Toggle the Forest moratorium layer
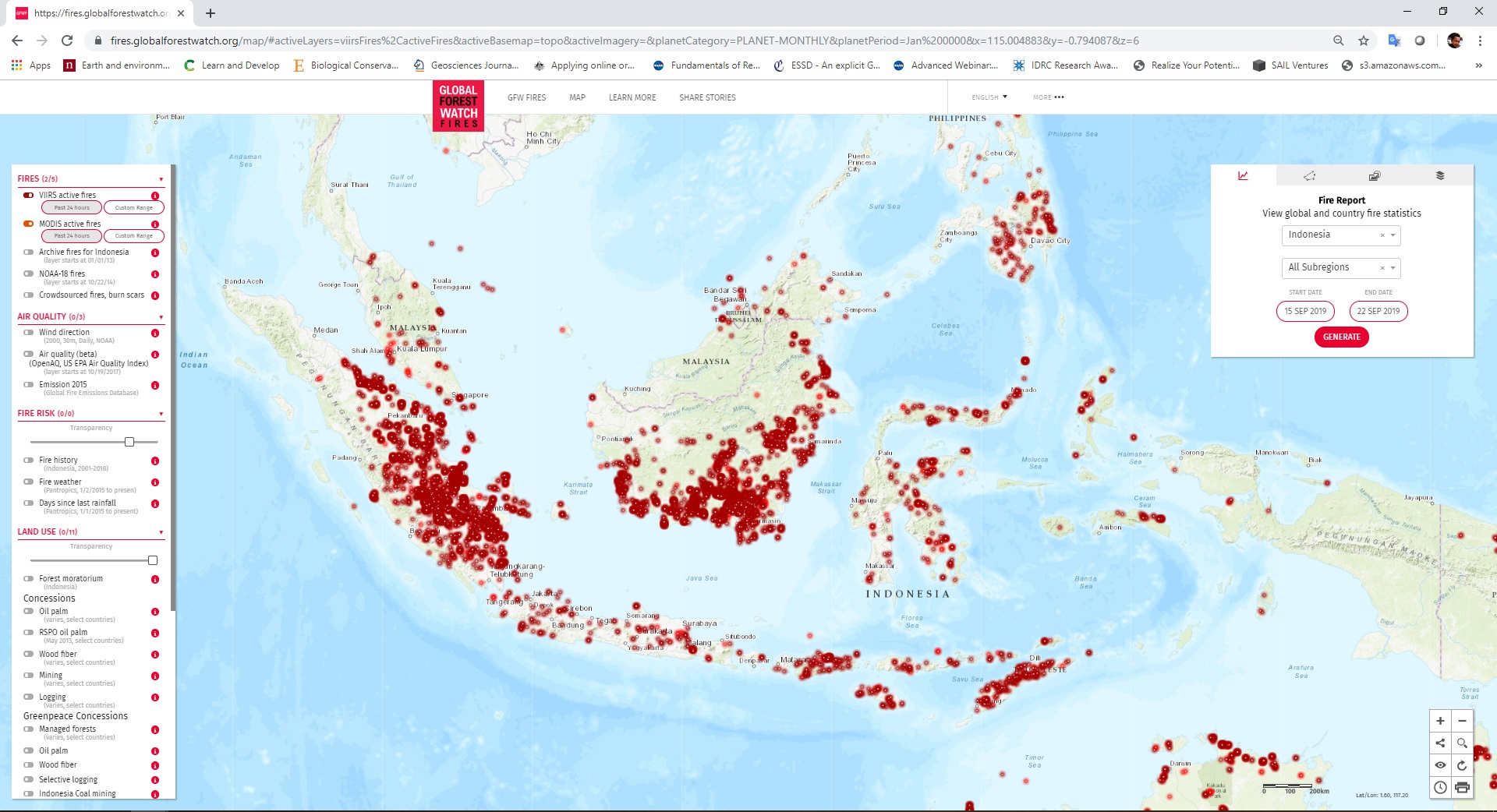Screen dimensions: 1497x812 tap(29, 579)
